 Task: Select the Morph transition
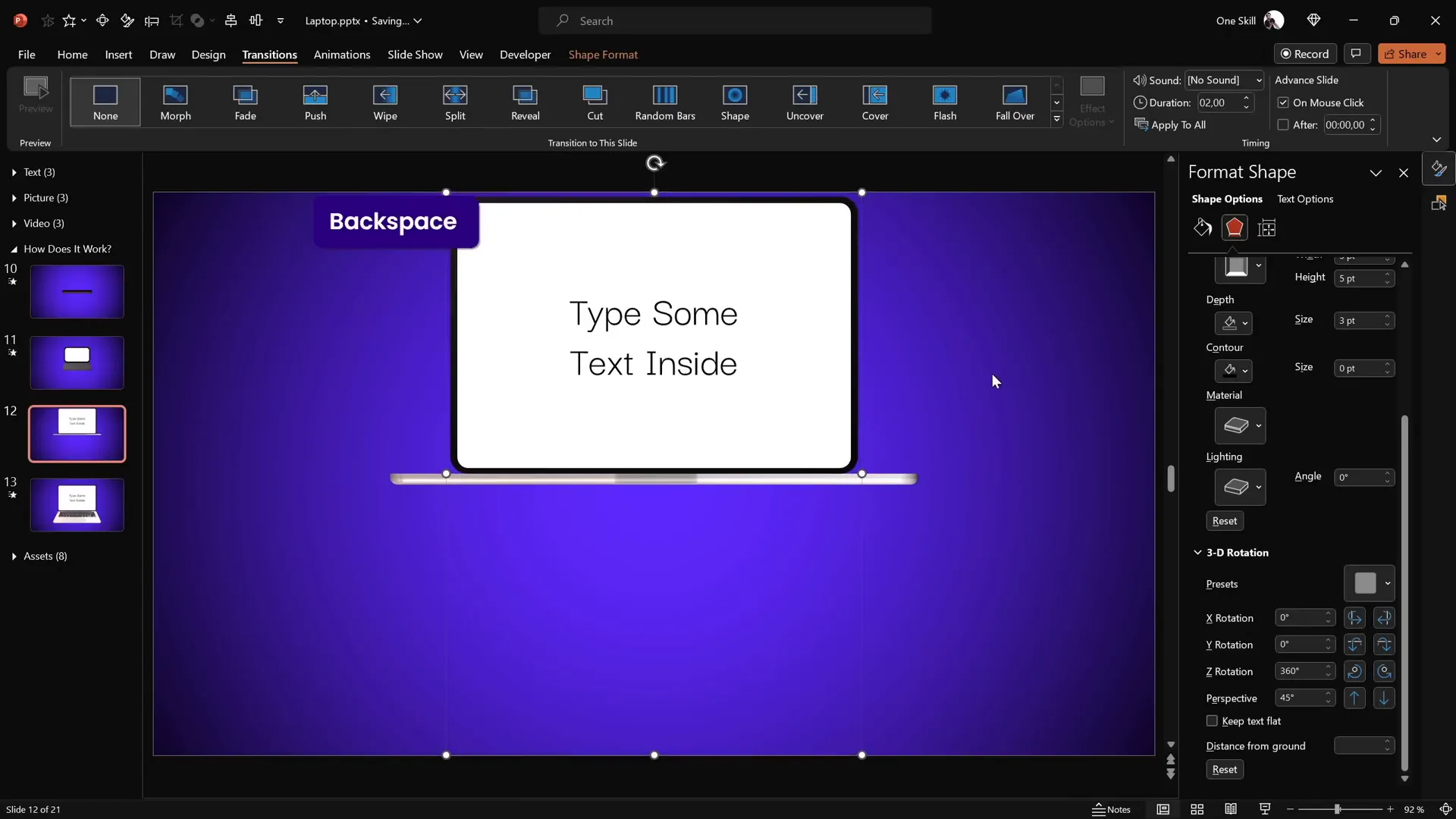(175, 102)
